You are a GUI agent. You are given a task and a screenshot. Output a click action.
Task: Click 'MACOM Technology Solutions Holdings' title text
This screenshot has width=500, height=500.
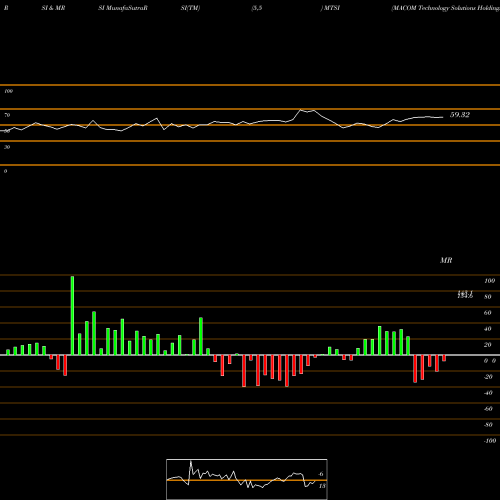(445, 8)
